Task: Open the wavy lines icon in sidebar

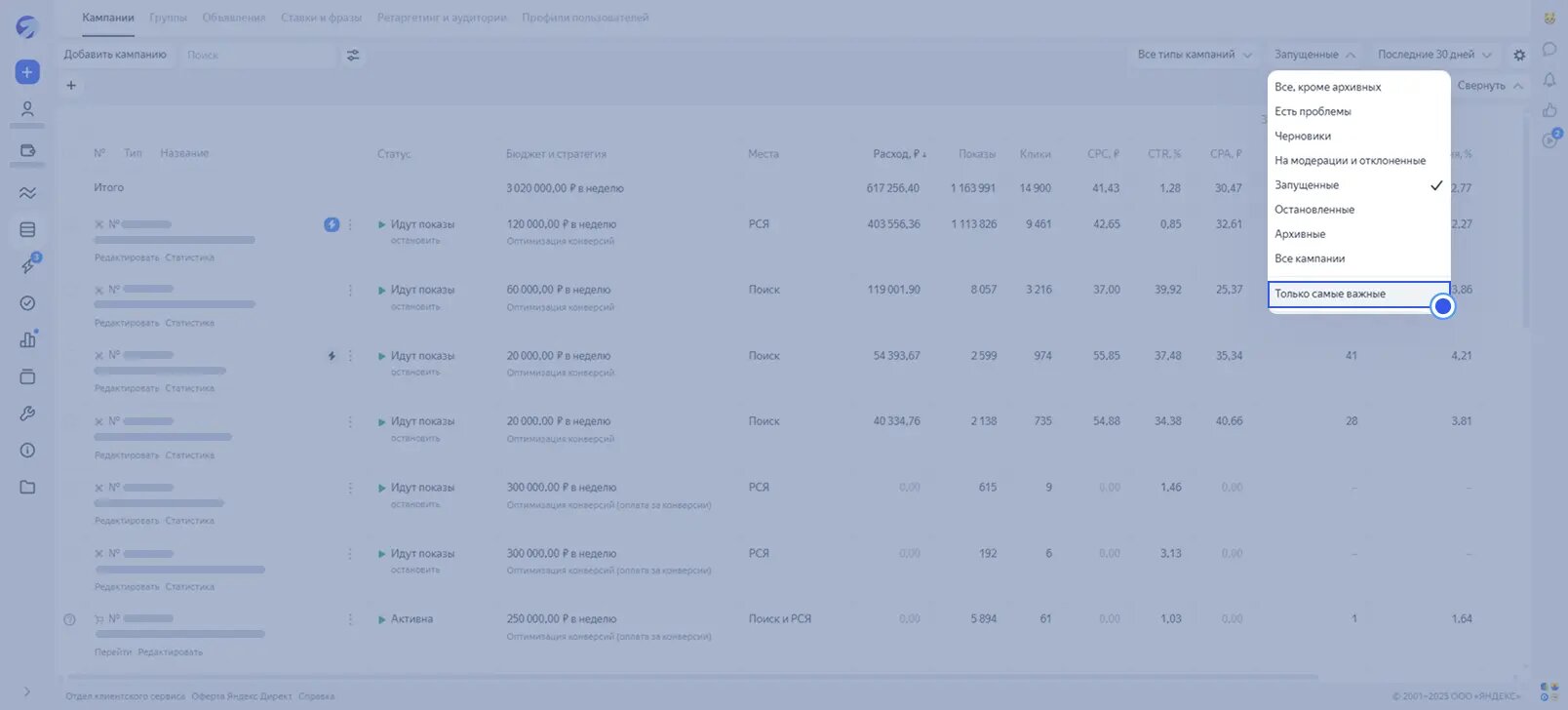Action: [x=27, y=193]
